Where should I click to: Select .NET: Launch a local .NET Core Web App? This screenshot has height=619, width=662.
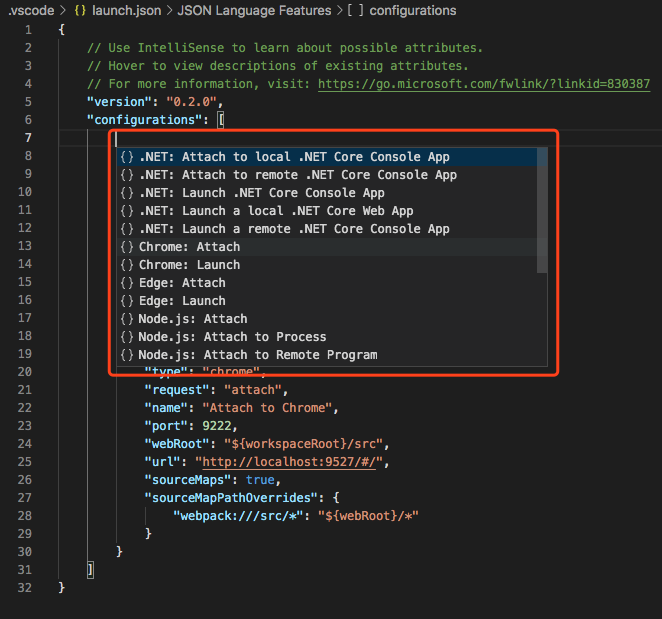(276, 211)
